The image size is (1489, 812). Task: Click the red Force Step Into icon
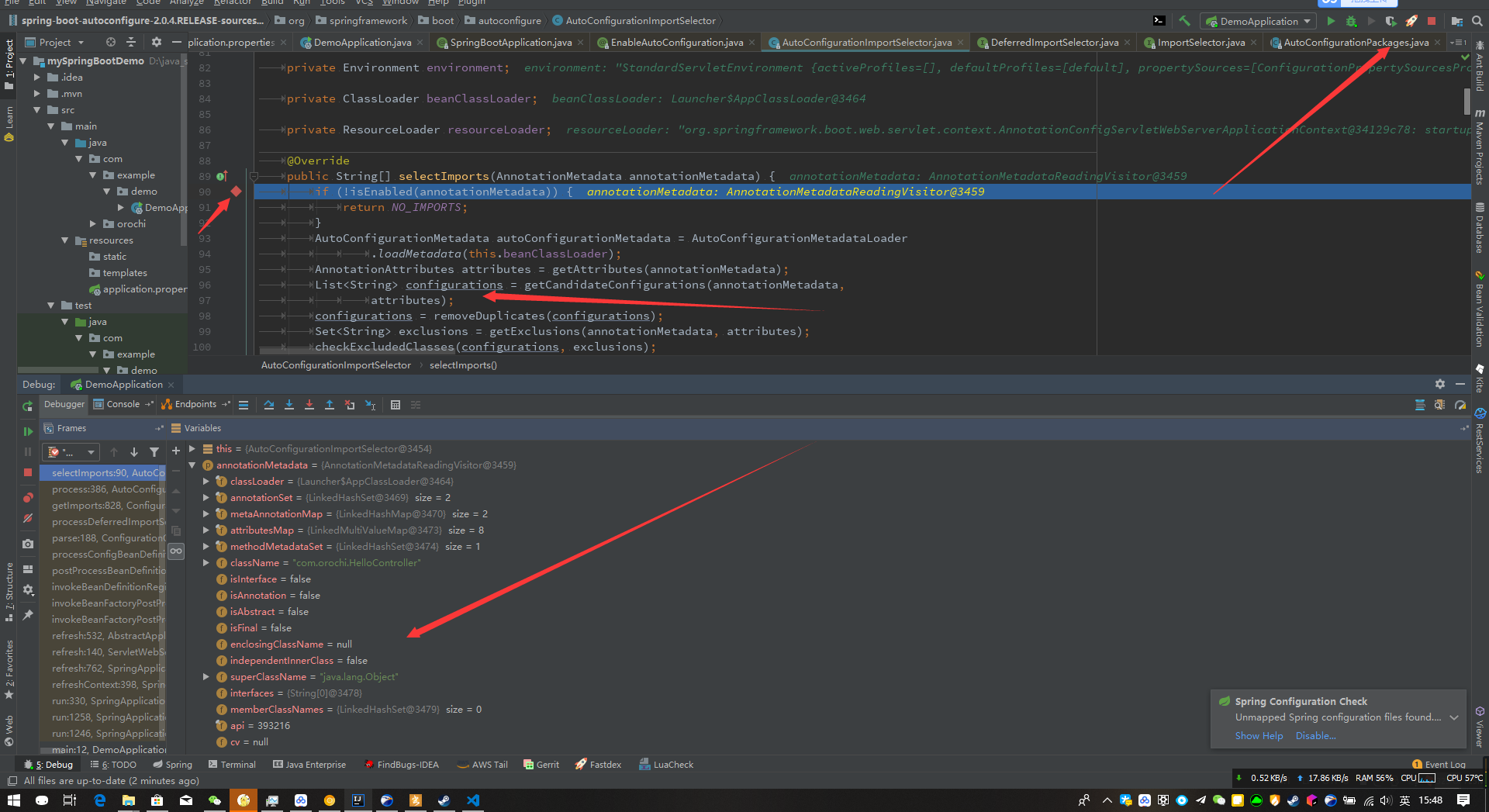tap(309, 405)
